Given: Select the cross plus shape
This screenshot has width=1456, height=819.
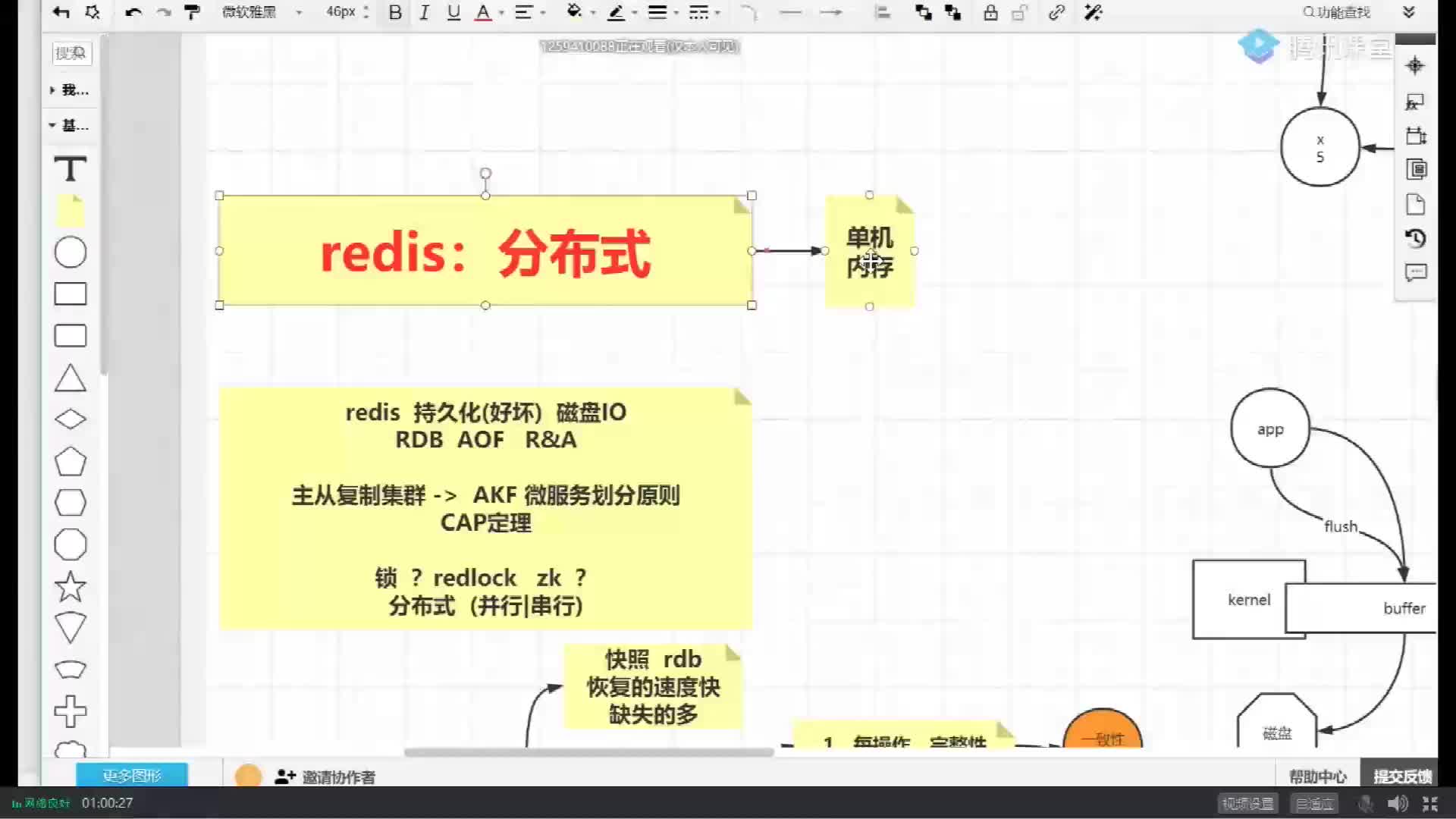Looking at the screenshot, I should (x=70, y=711).
